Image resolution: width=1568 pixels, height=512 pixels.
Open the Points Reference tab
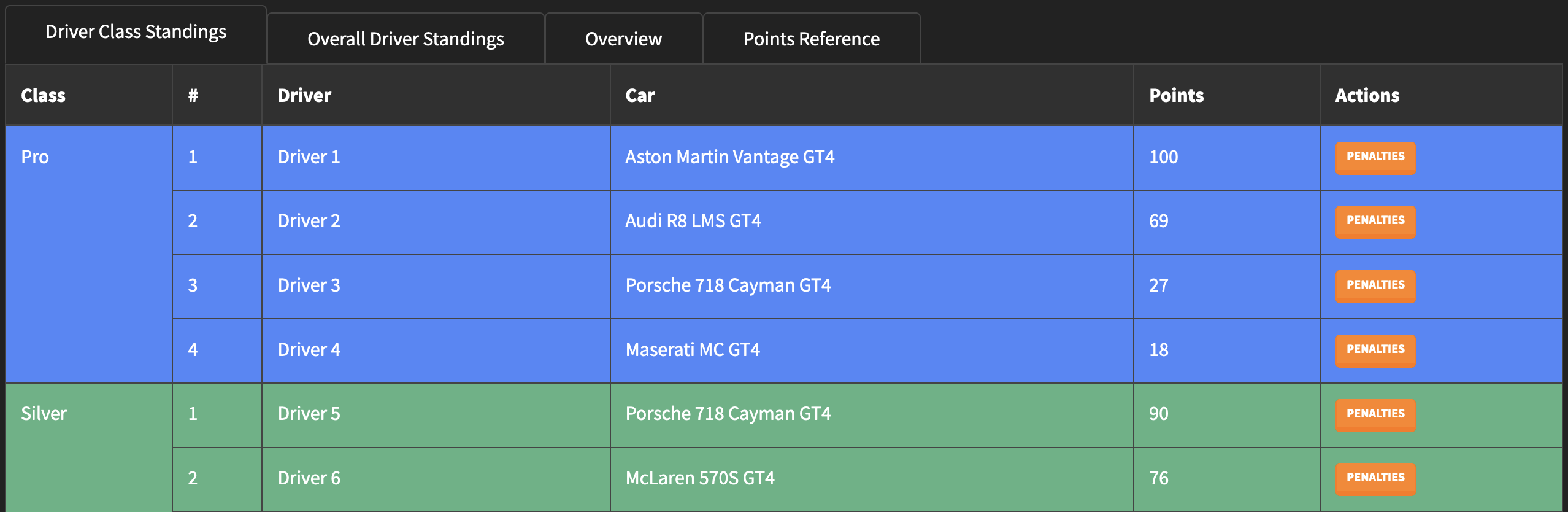pos(811,39)
